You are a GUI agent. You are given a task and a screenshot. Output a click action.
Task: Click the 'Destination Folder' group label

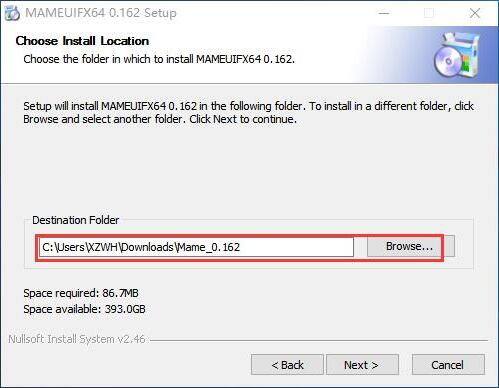[x=76, y=220]
